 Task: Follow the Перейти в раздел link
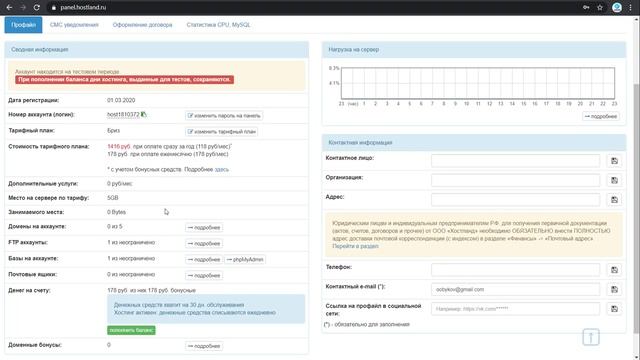point(355,246)
